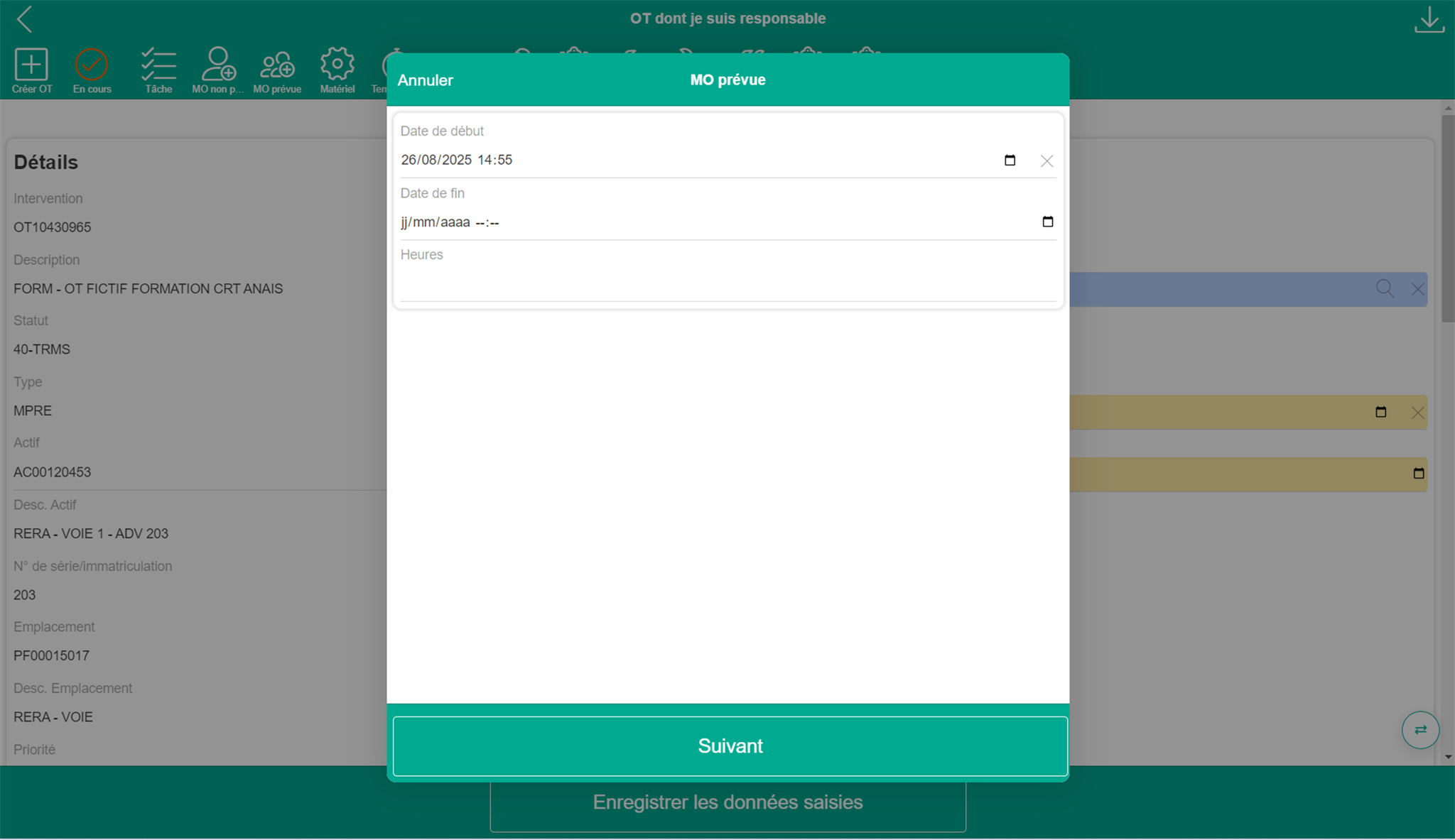The height and width of the screenshot is (840, 1455).
Task: Click the Suivant button
Action: click(x=730, y=746)
